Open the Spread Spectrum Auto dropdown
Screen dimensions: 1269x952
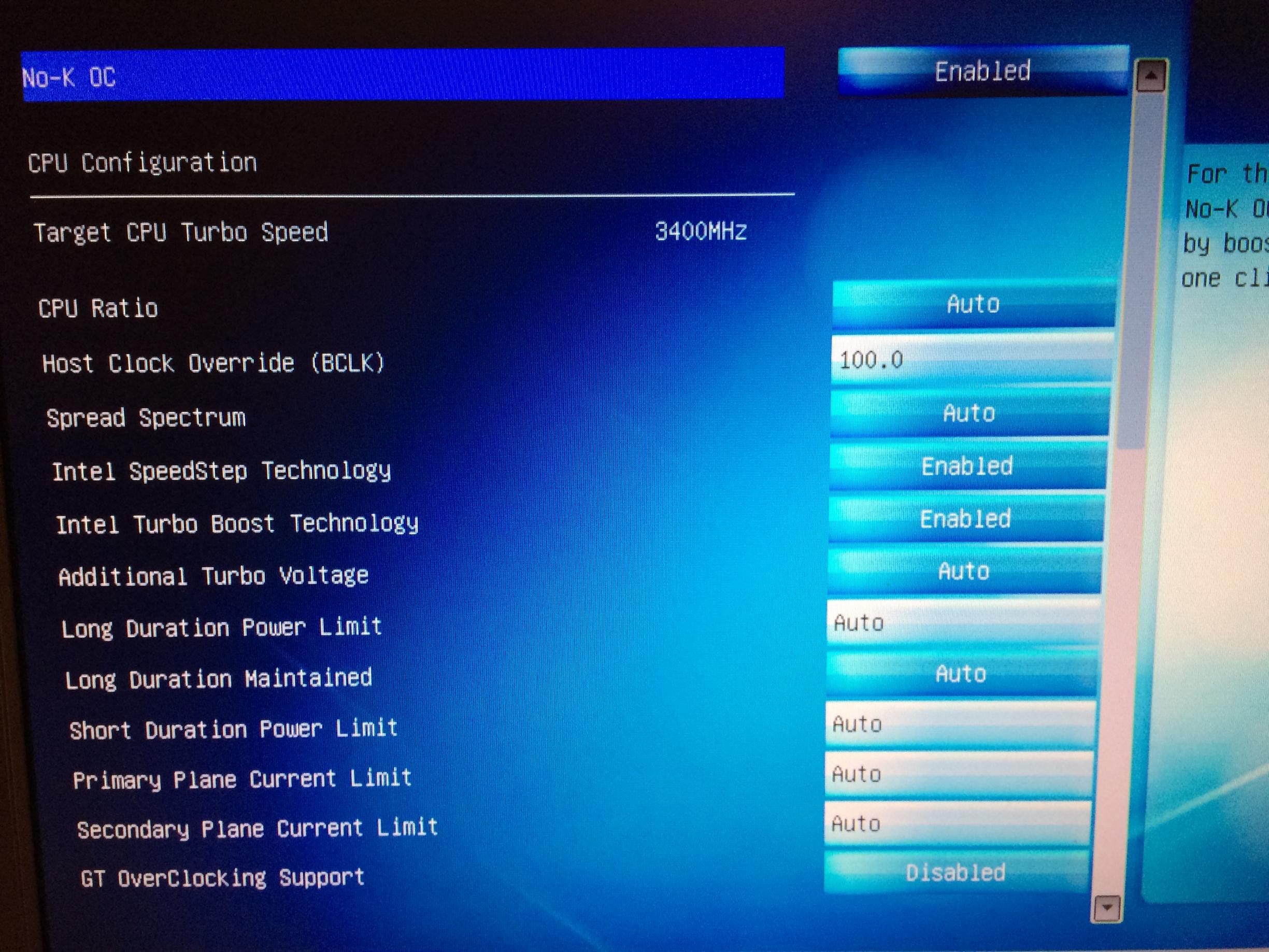969,413
